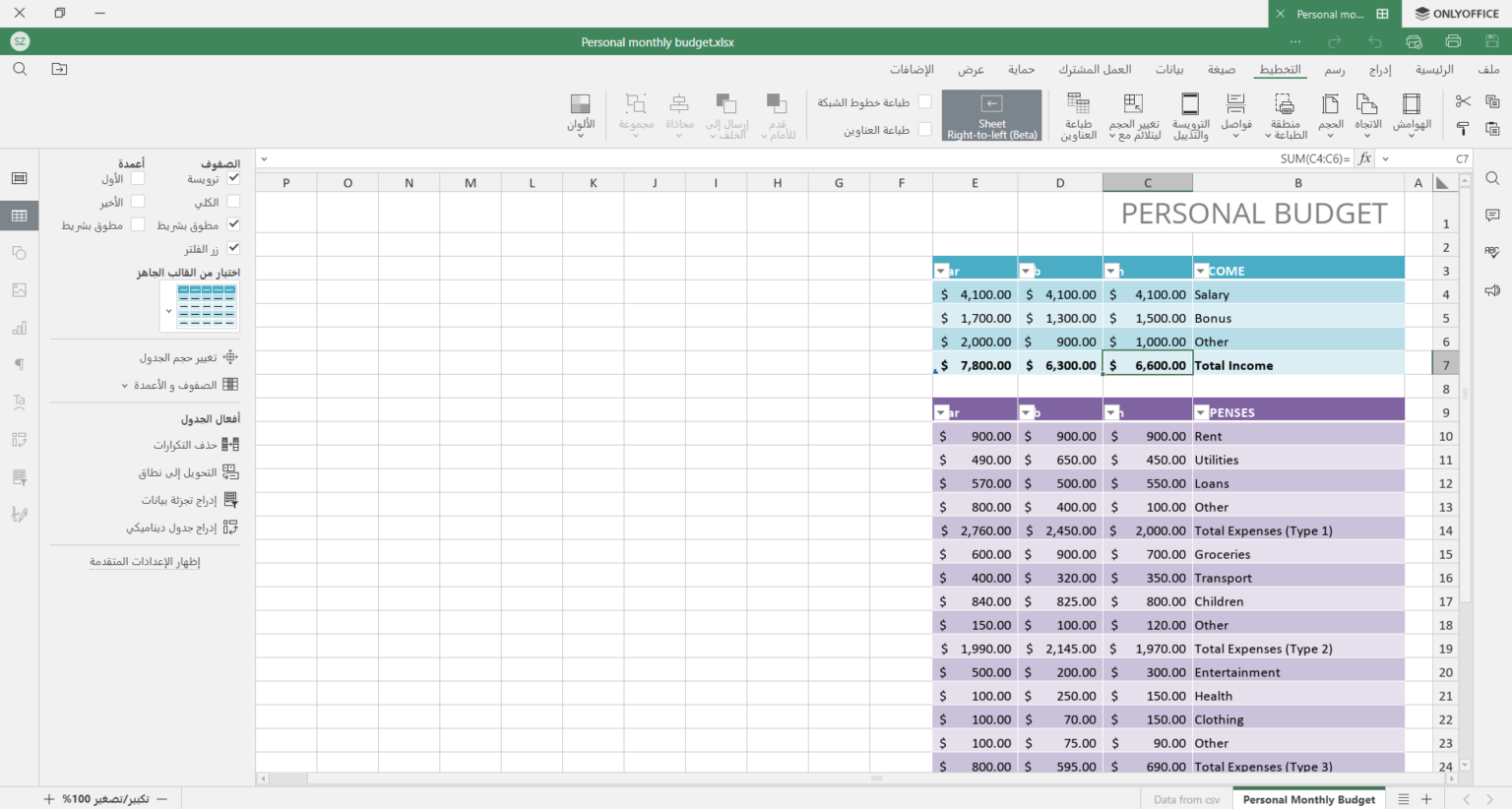Open Print Titles (طباعة العناوين) settings

1079,113
